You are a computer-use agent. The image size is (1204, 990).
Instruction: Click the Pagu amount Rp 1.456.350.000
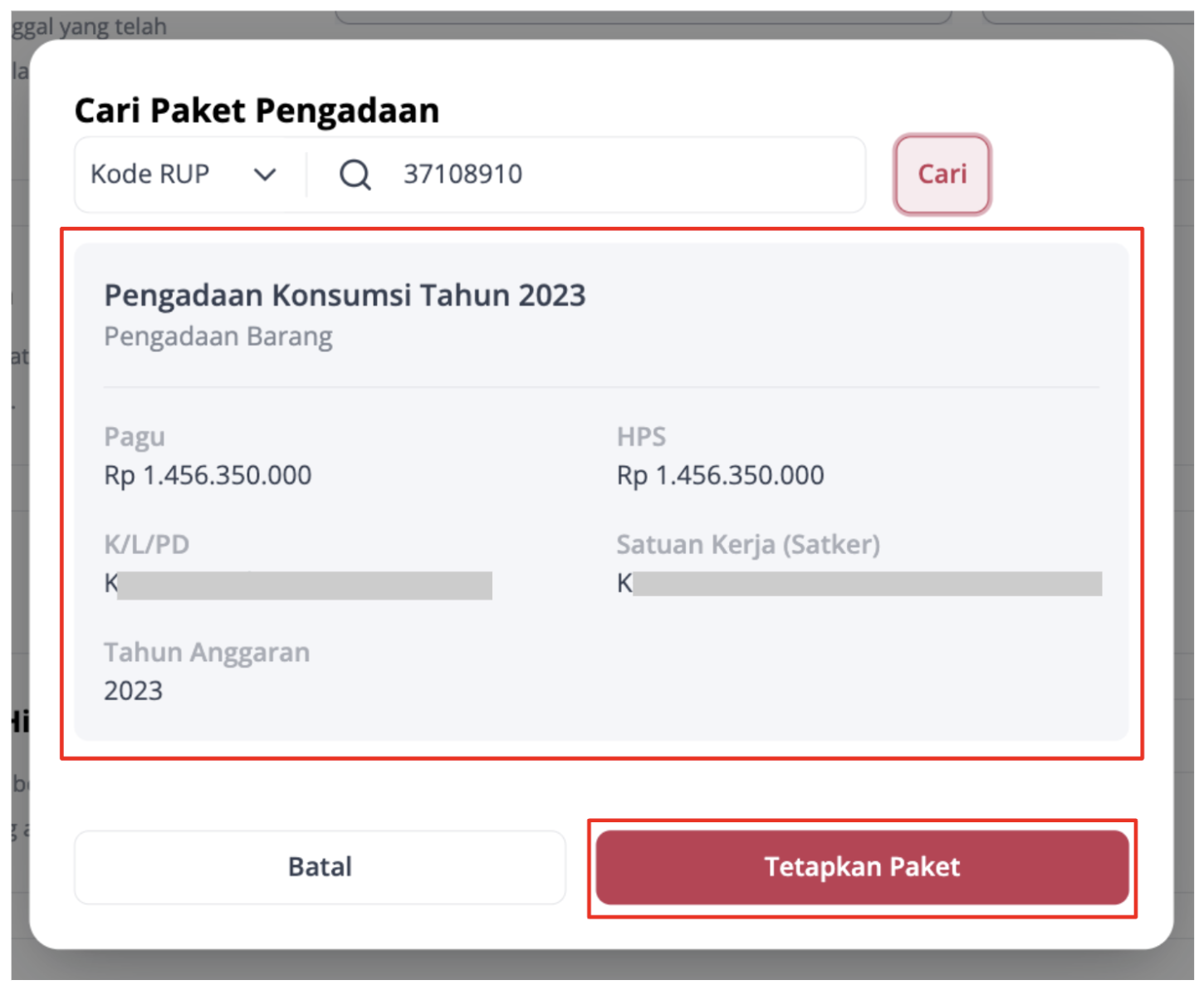pyautogui.click(x=208, y=475)
